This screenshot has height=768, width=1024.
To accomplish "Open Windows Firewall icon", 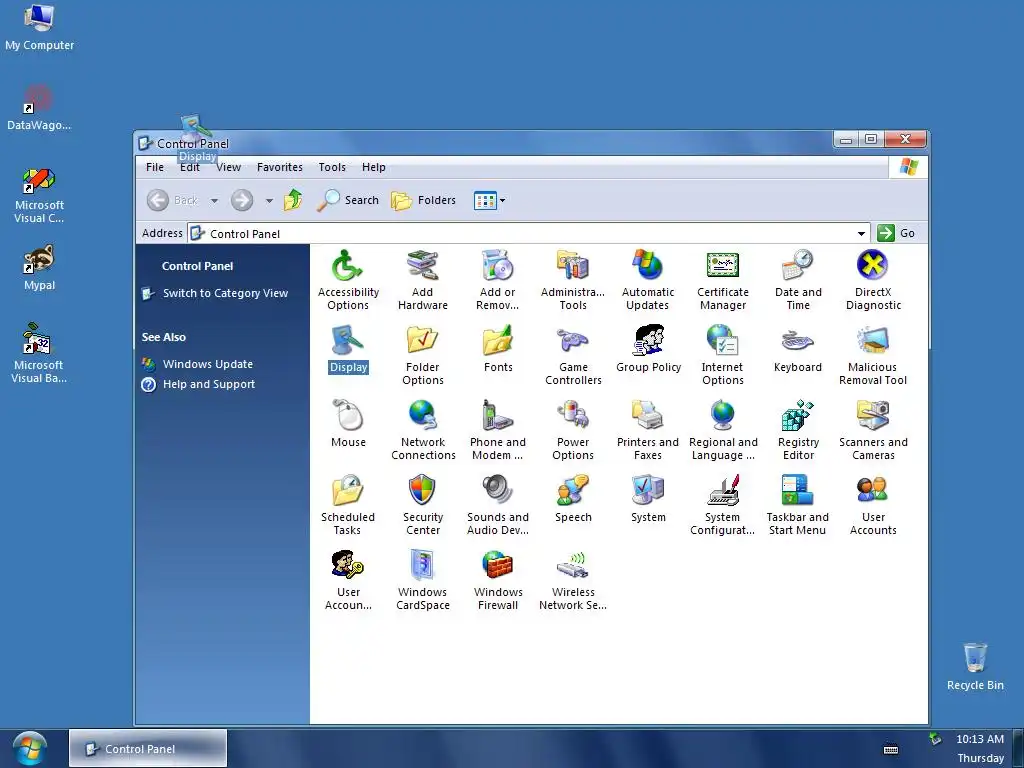I will (498, 580).
